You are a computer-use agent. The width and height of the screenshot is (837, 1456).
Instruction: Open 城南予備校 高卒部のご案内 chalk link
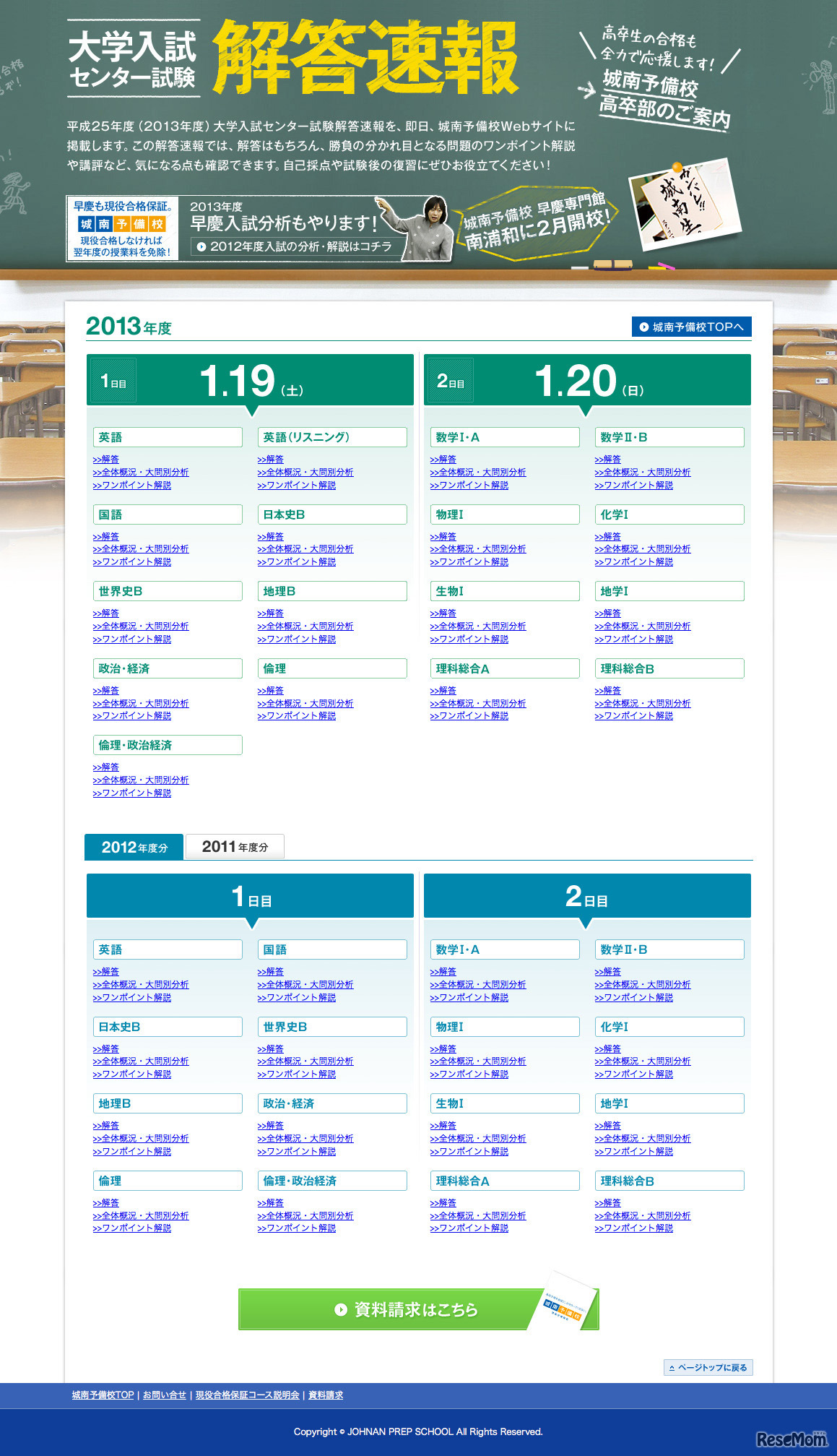point(664,99)
